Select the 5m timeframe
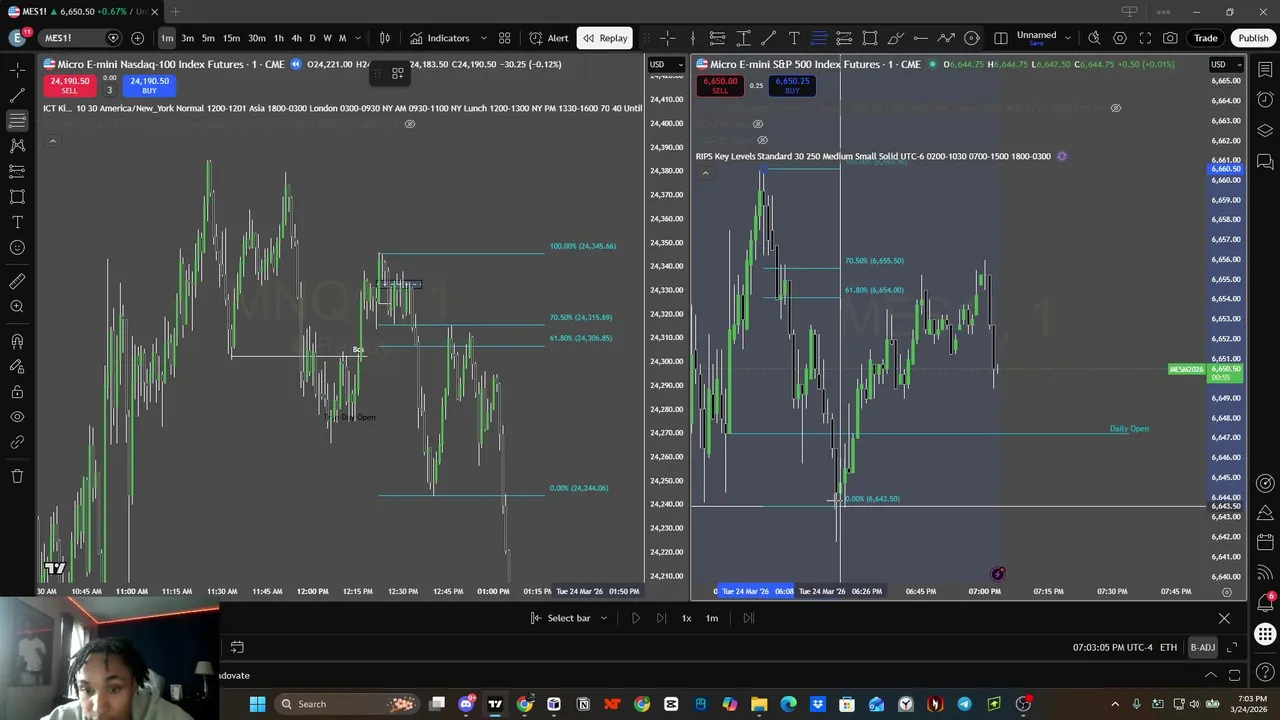The image size is (1280, 720). 208,38
